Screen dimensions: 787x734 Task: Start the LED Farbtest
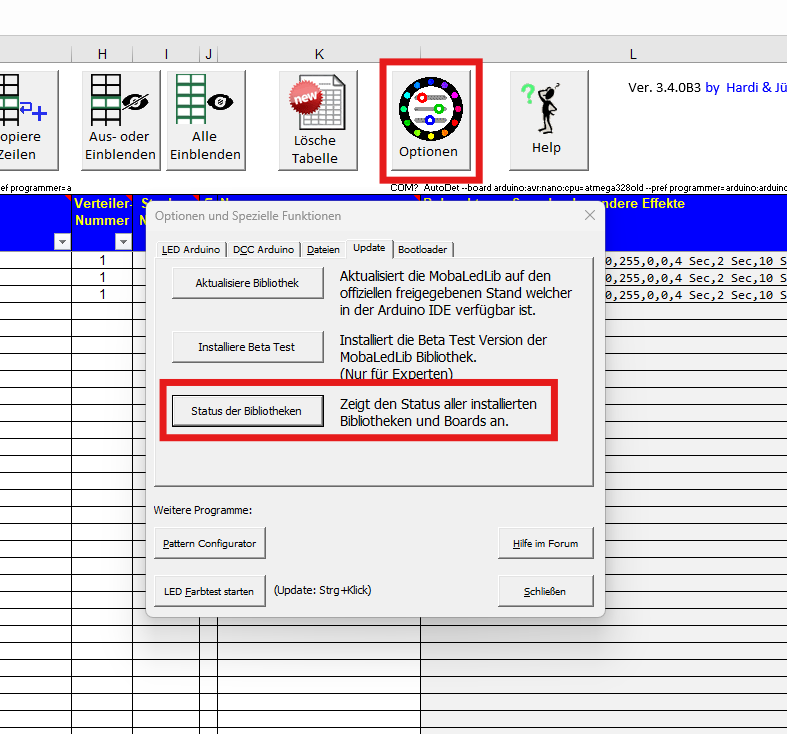pos(209,591)
